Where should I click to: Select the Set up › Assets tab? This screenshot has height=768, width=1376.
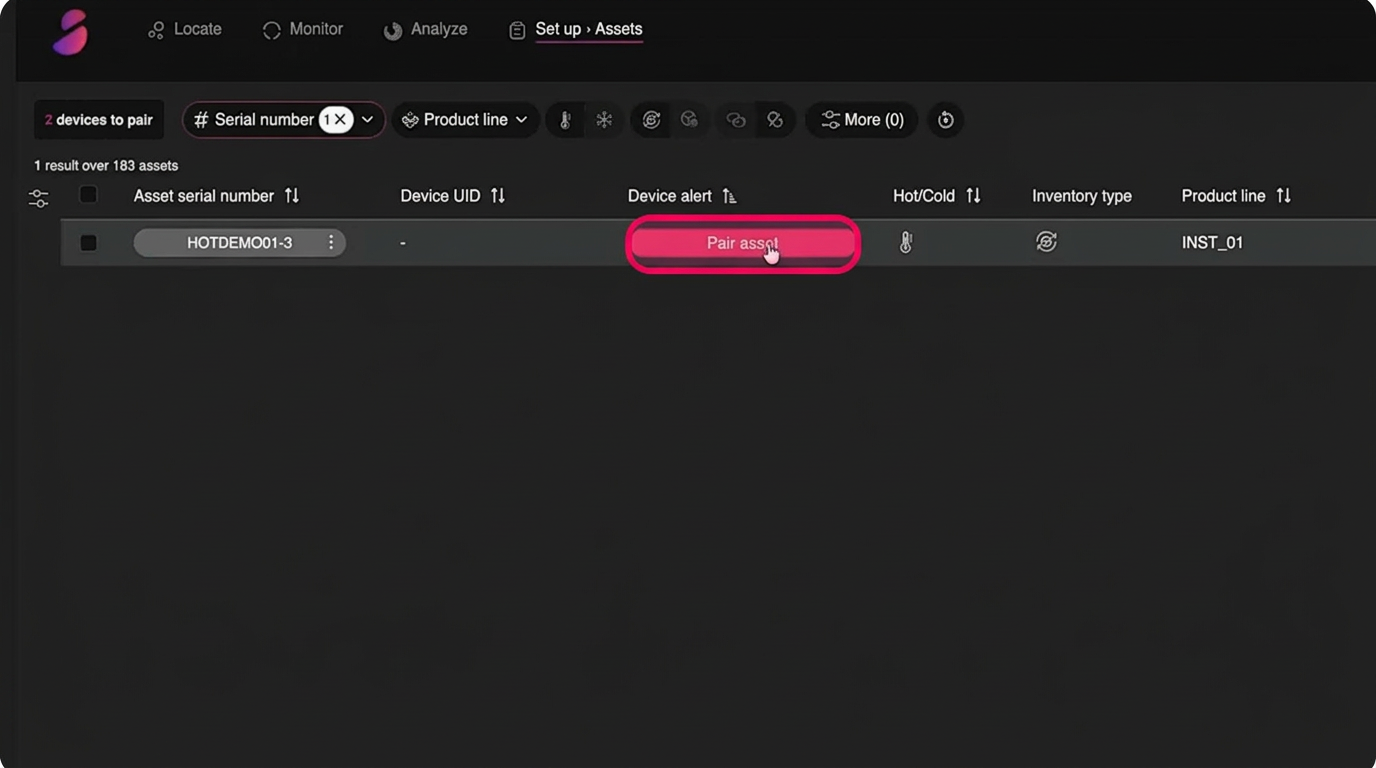[576, 29]
